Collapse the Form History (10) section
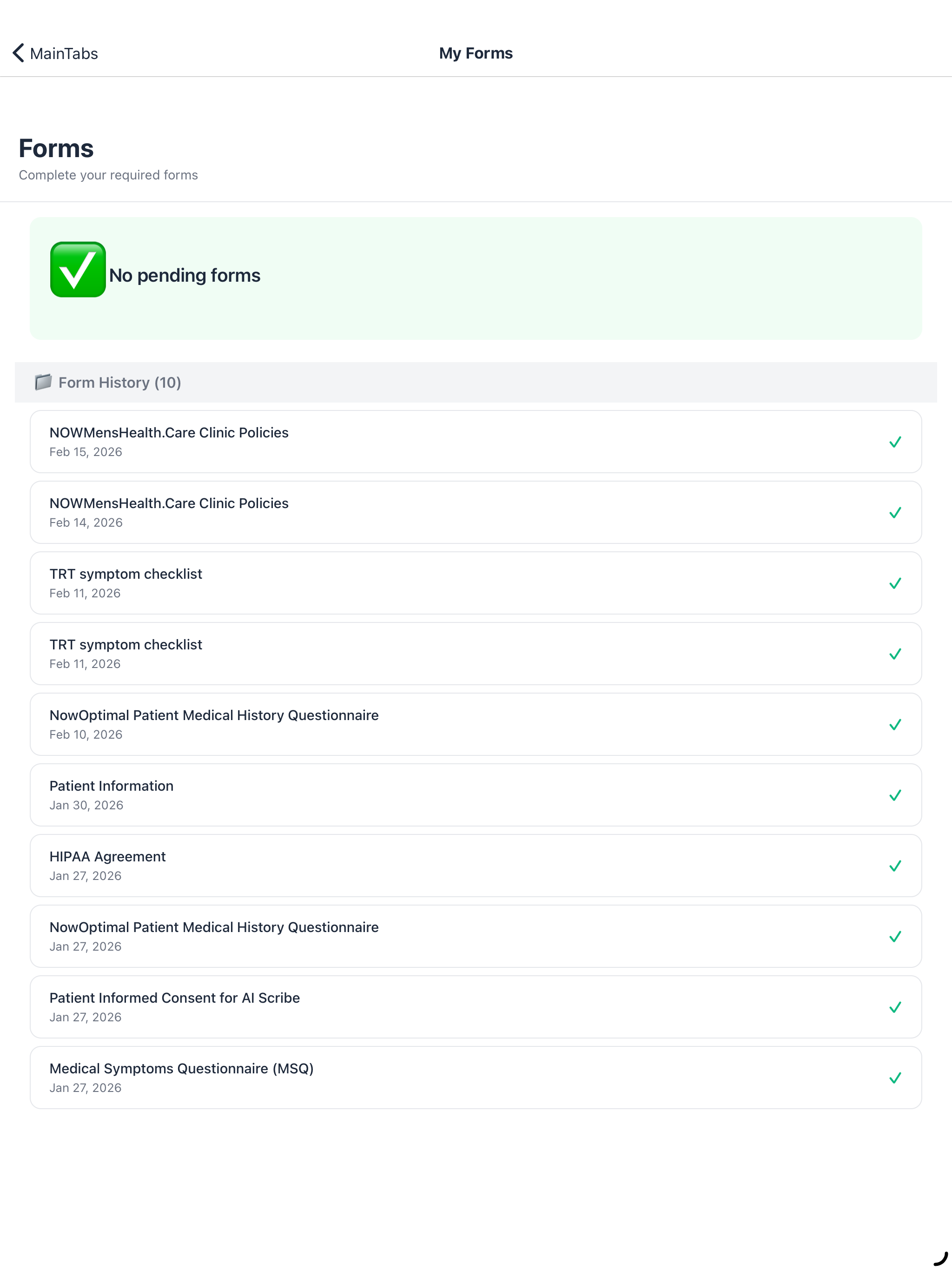 click(476, 382)
